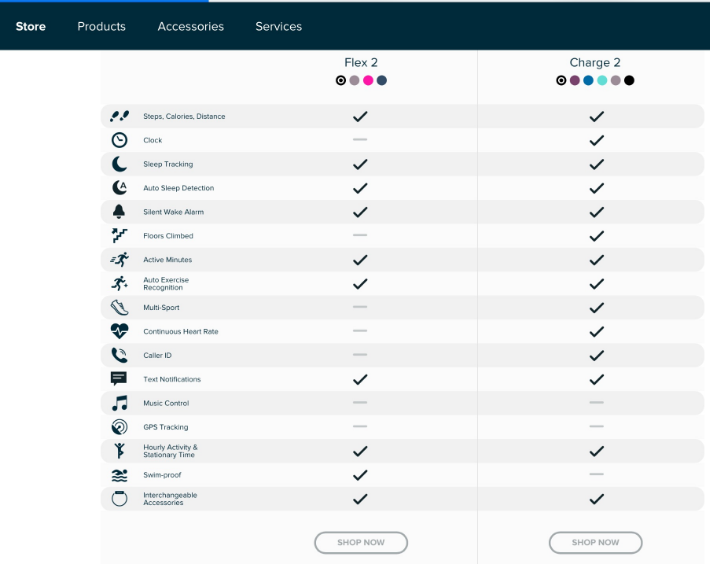Click the Flex 2 checkmark for Swim-proof
710x564 pixels.
tap(360, 475)
